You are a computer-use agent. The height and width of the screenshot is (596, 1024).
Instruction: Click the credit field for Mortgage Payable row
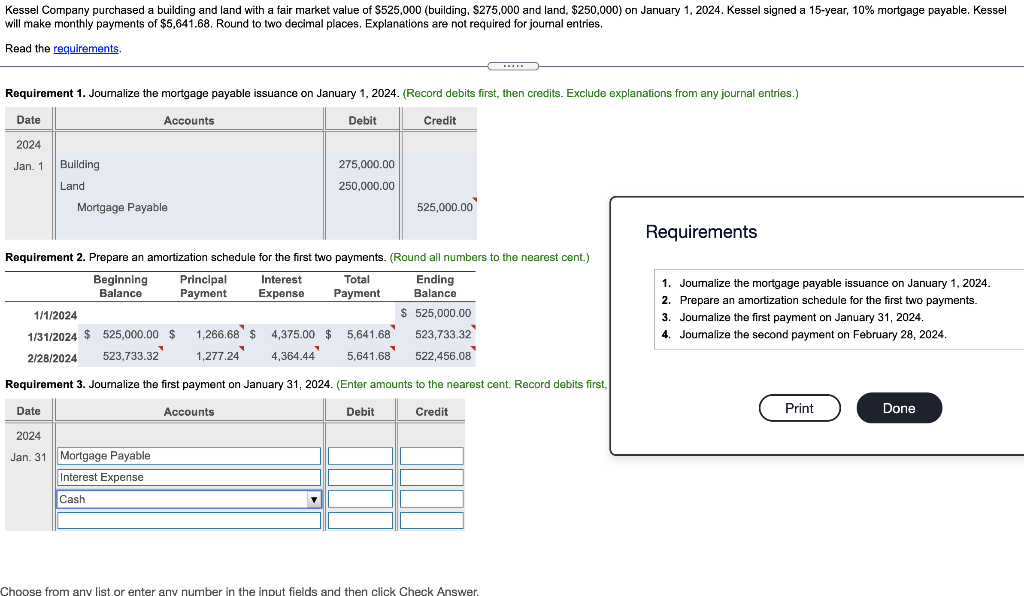click(x=432, y=456)
